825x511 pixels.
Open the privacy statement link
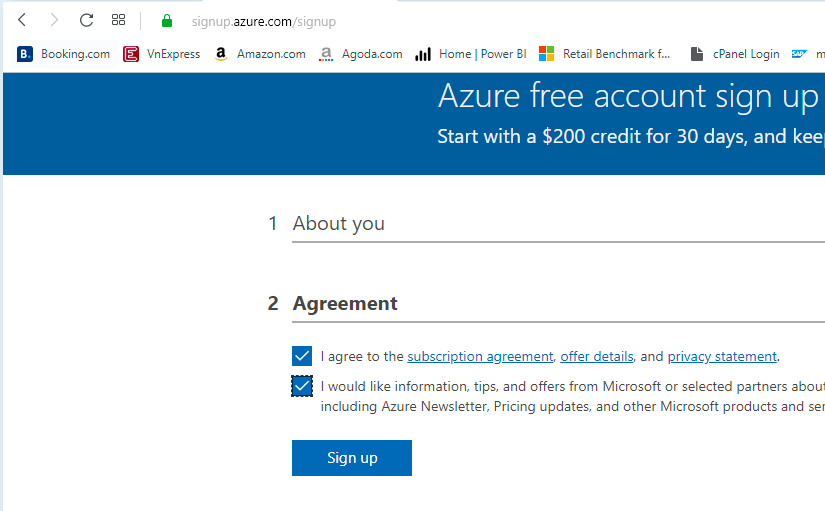tap(722, 357)
